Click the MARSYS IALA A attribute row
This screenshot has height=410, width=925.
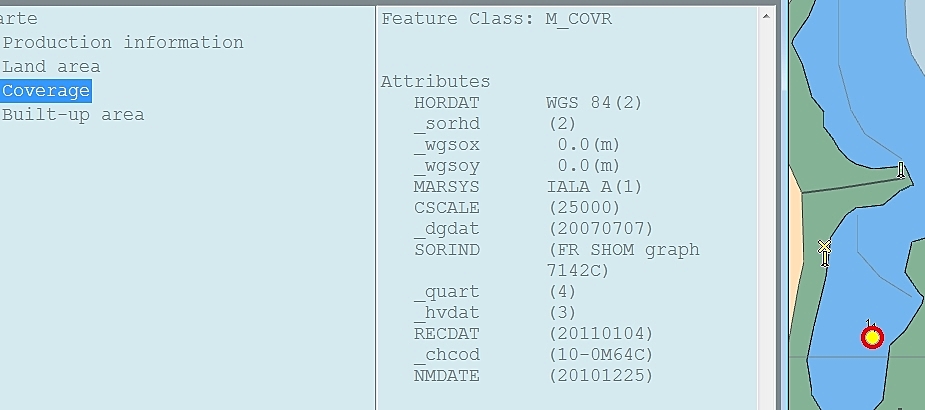coord(527,187)
